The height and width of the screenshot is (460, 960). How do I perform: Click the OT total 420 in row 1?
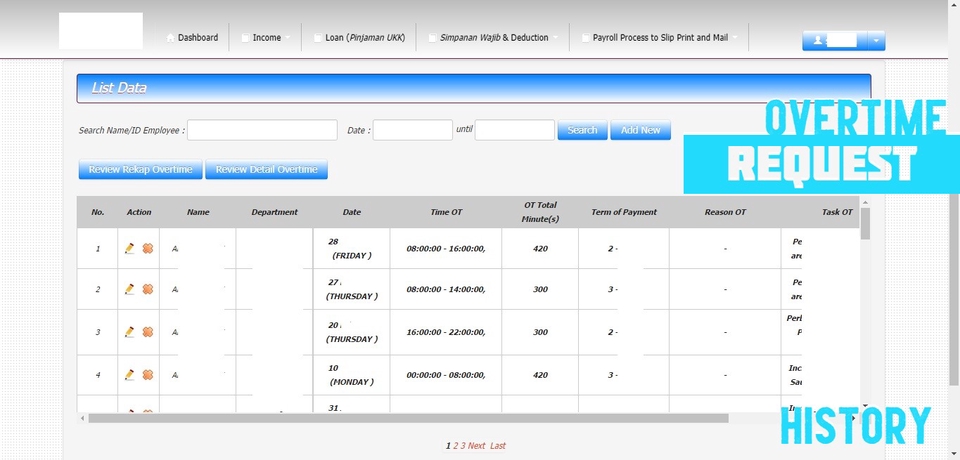tap(540, 249)
